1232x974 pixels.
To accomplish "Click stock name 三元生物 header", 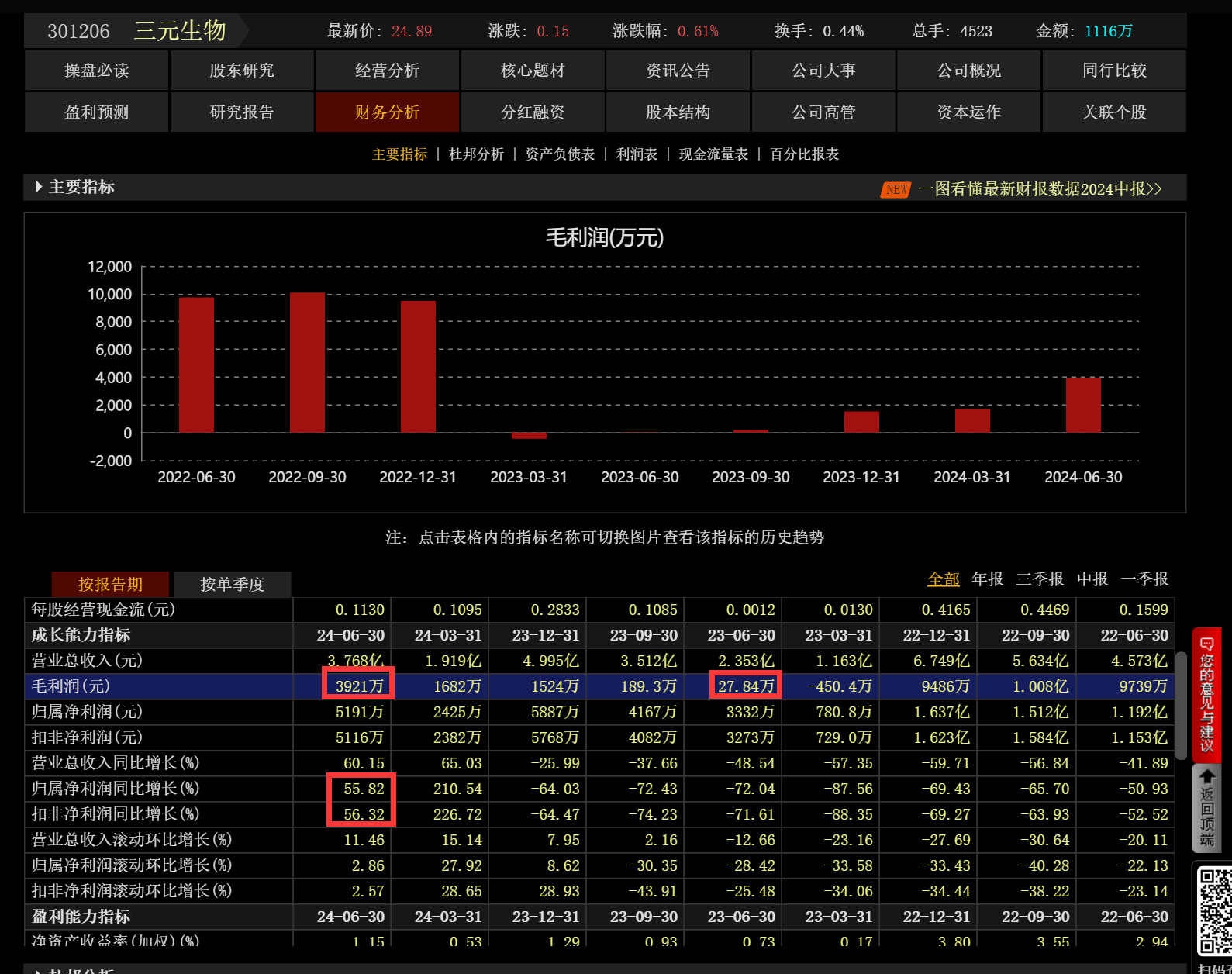I will (x=180, y=31).
